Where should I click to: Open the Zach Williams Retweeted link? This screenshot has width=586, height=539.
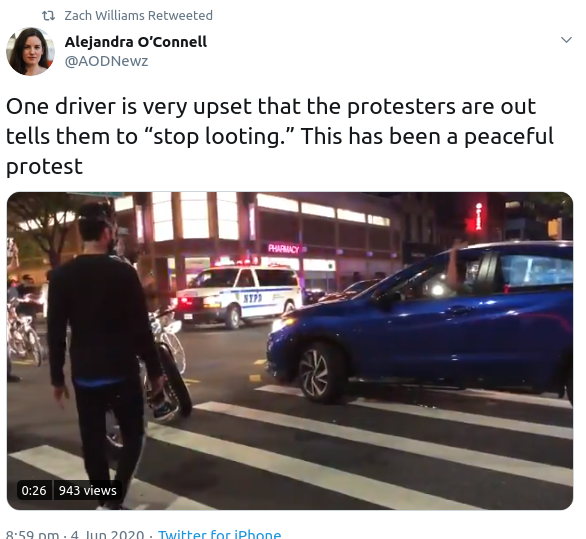coord(138,16)
